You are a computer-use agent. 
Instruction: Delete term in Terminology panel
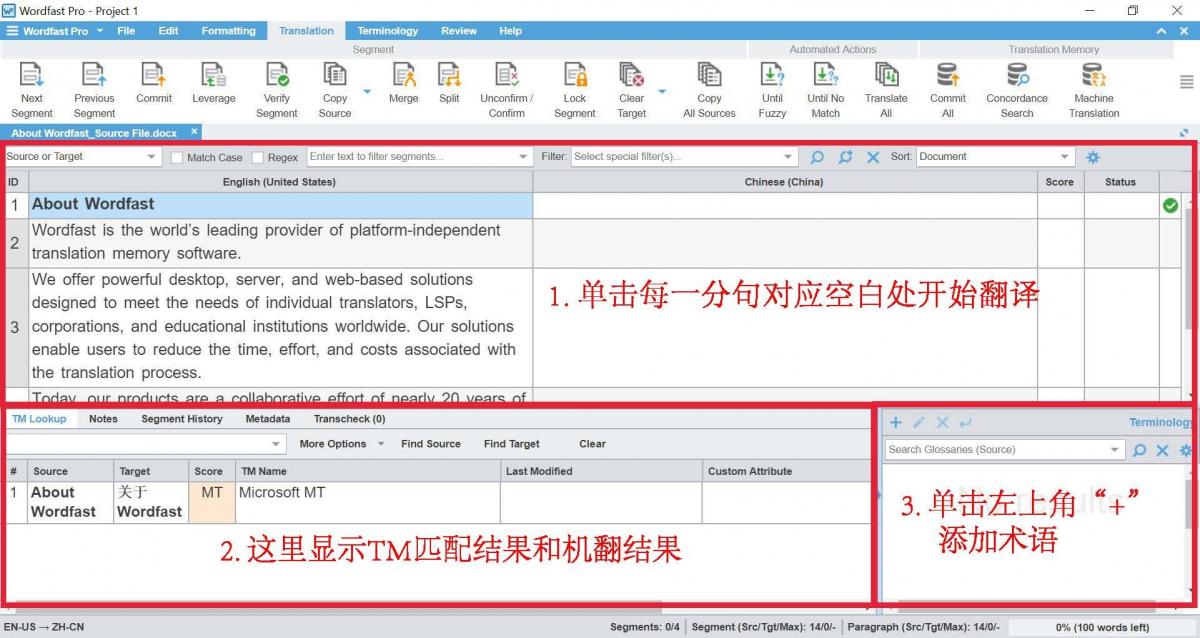click(942, 423)
